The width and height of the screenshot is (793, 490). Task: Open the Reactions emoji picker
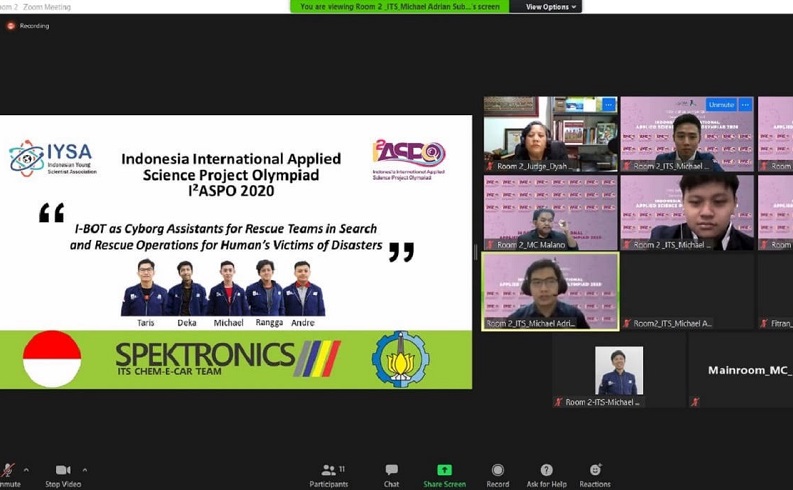point(595,471)
